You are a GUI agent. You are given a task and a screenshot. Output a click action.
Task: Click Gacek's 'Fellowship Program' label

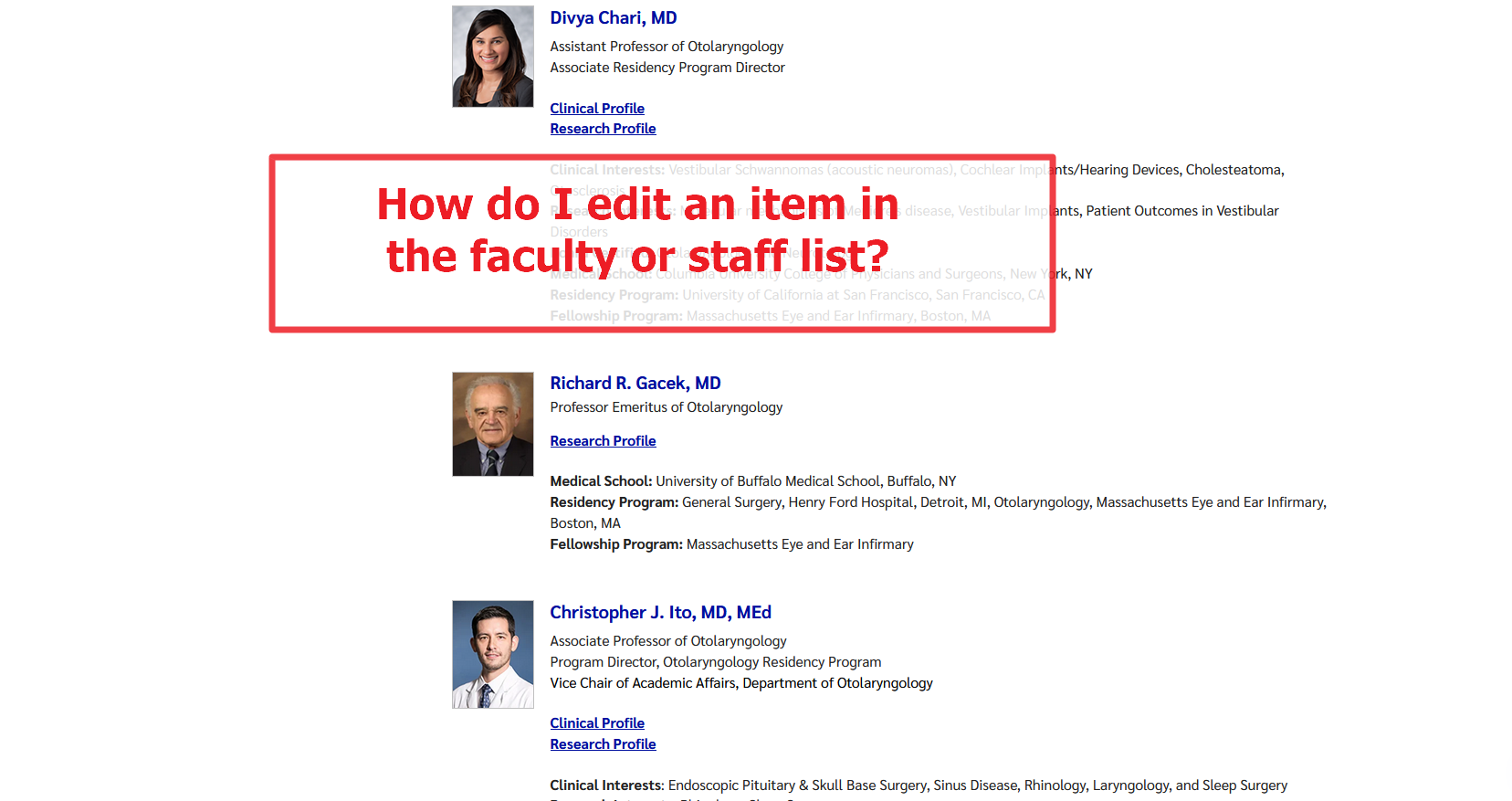click(615, 544)
